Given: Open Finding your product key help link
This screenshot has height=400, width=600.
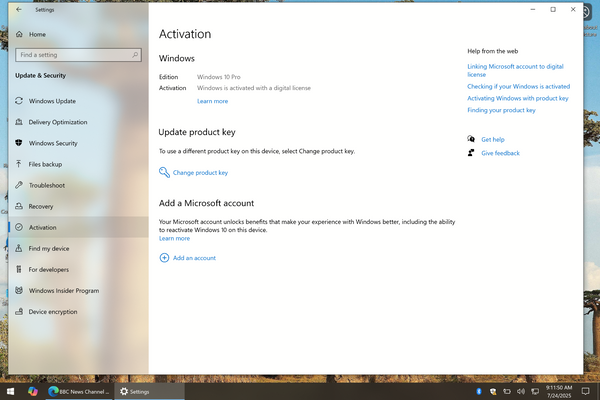Looking at the screenshot, I should tap(501, 110).
